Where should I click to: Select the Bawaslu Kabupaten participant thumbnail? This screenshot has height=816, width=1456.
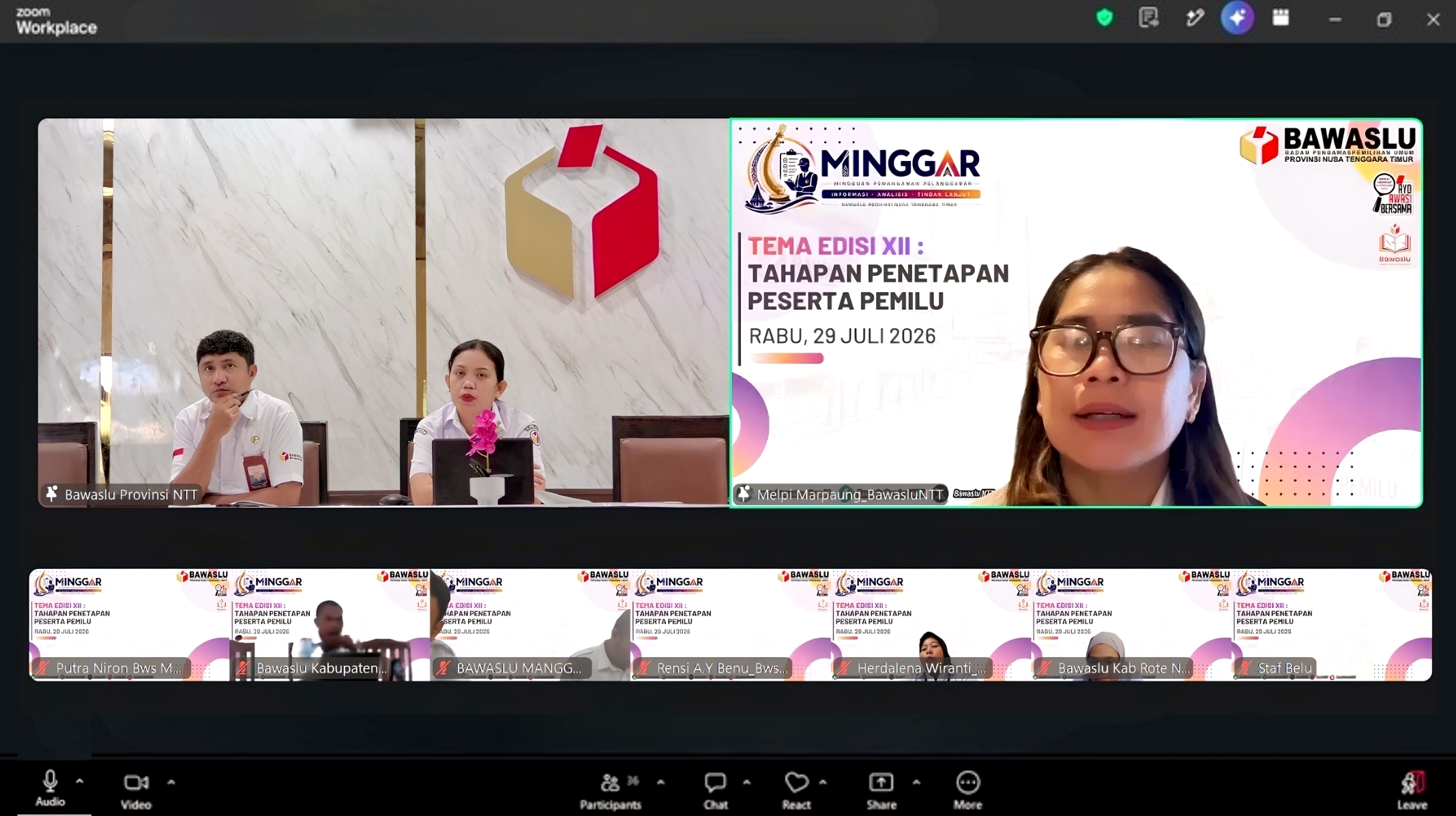point(330,624)
